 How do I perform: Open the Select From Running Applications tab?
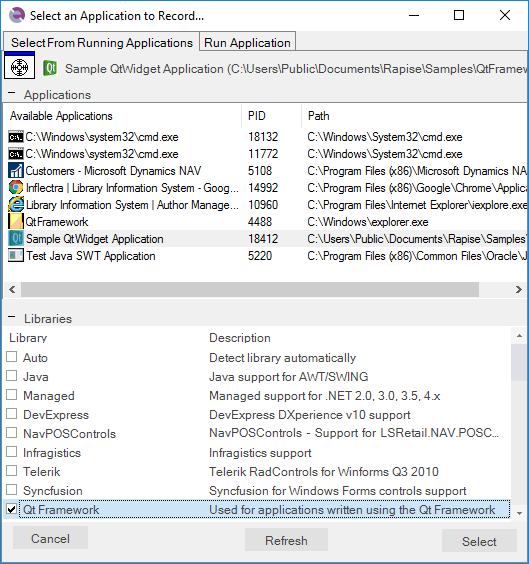click(102, 42)
